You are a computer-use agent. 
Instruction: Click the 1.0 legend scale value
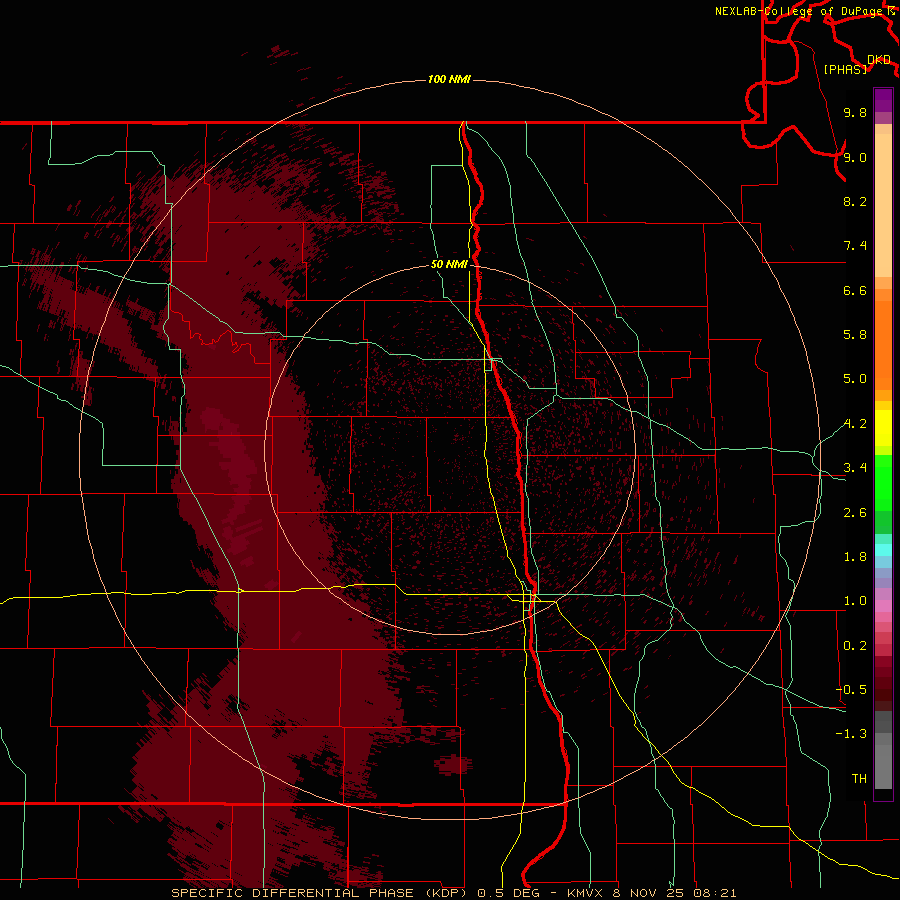click(x=855, y=601)
